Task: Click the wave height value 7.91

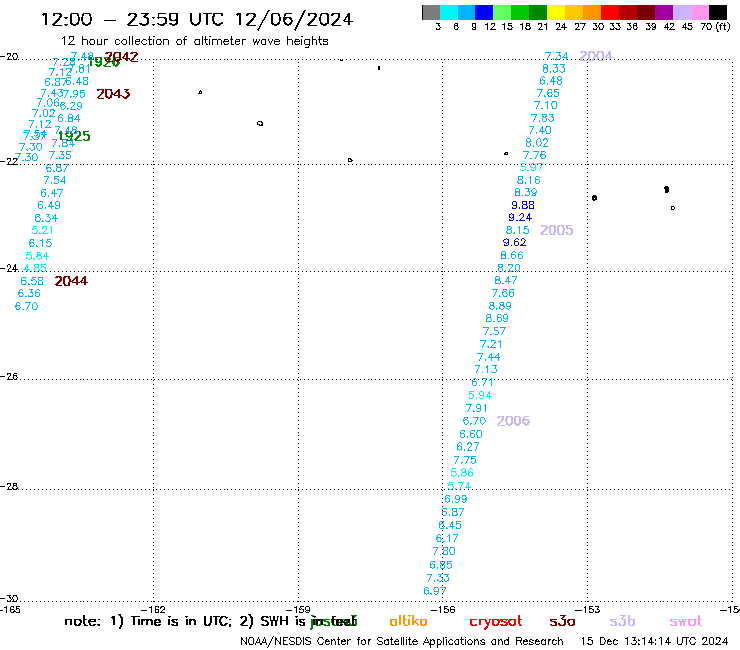Action: (x=477, y=408)
